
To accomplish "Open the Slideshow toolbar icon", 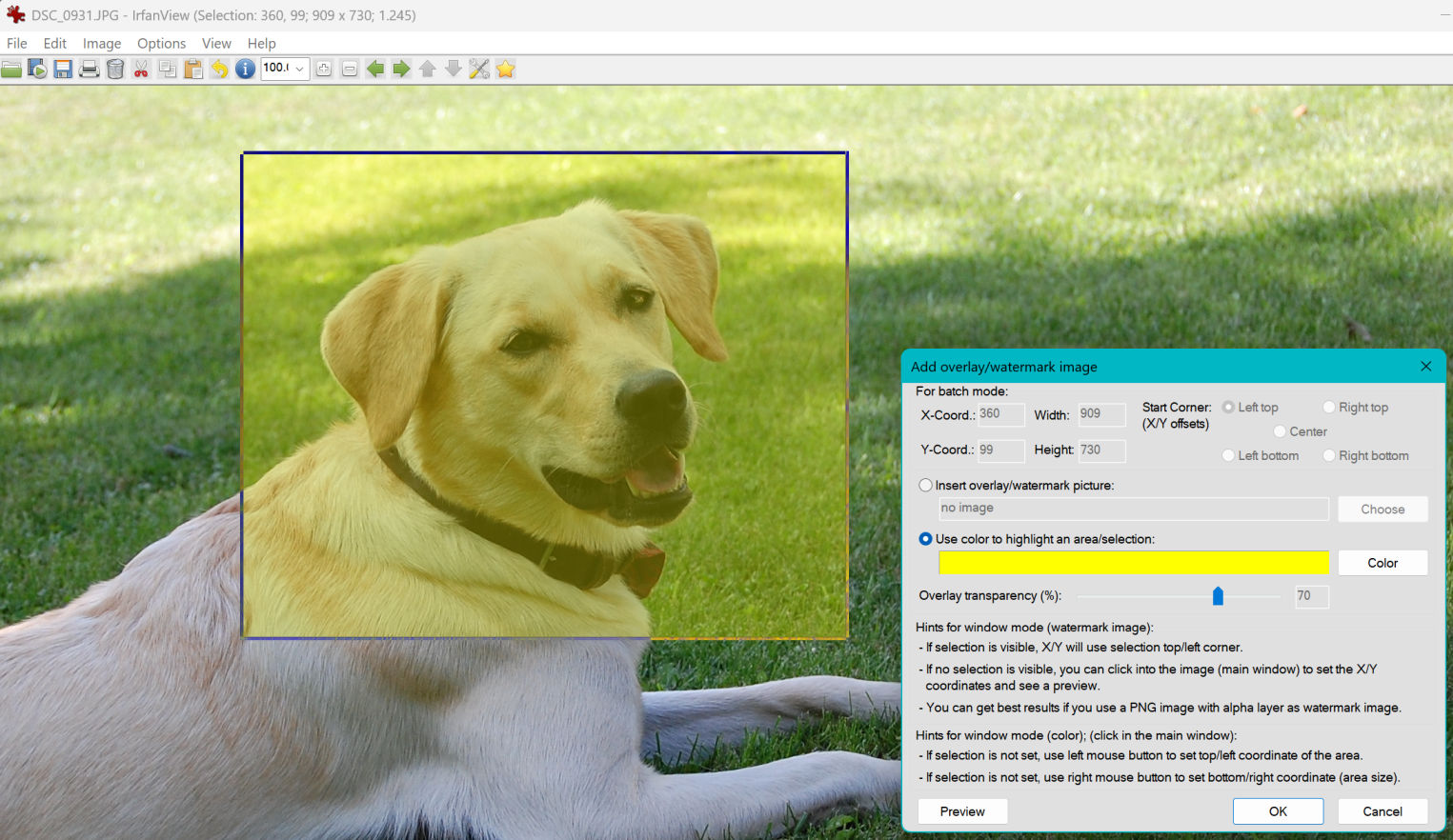I will (37, 69).
